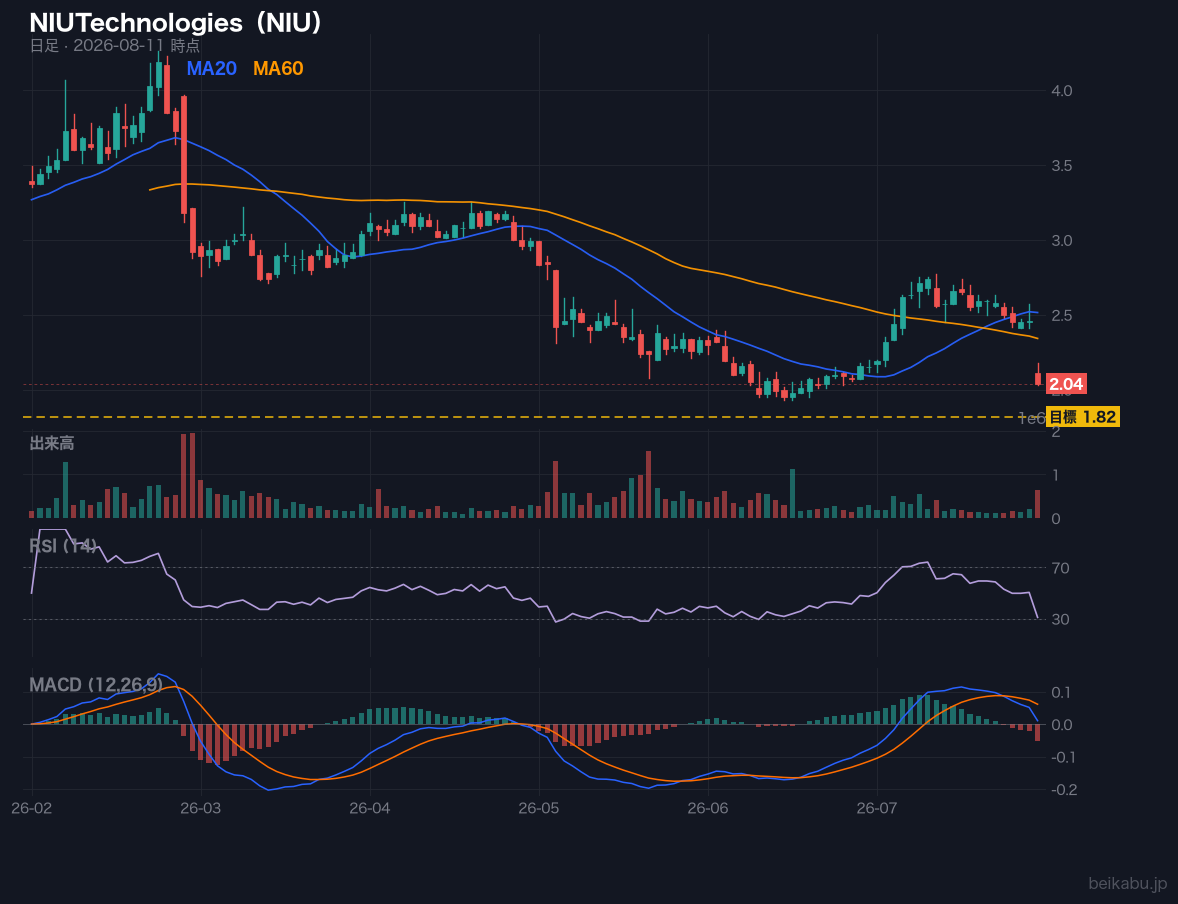1178x904 pixels.
Task: Click the 26-05 date axis label
Action: pos(539,809)
